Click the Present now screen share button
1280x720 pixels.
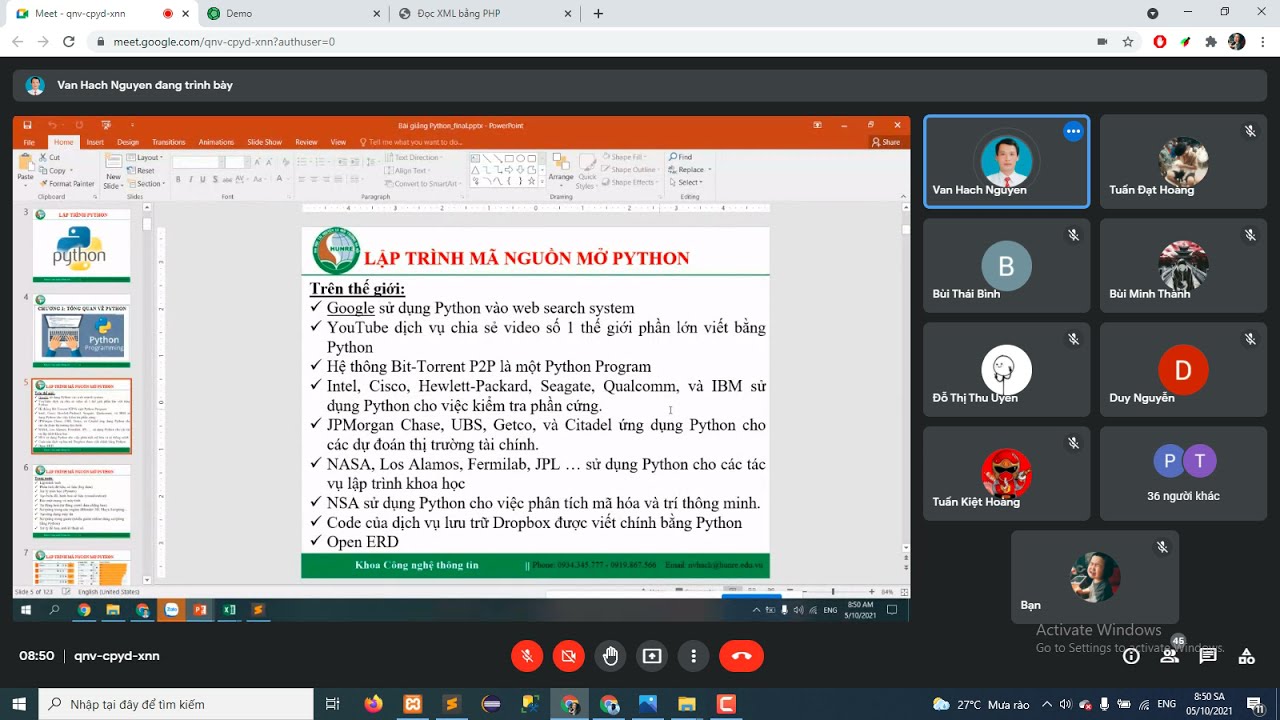pos(652,656)
